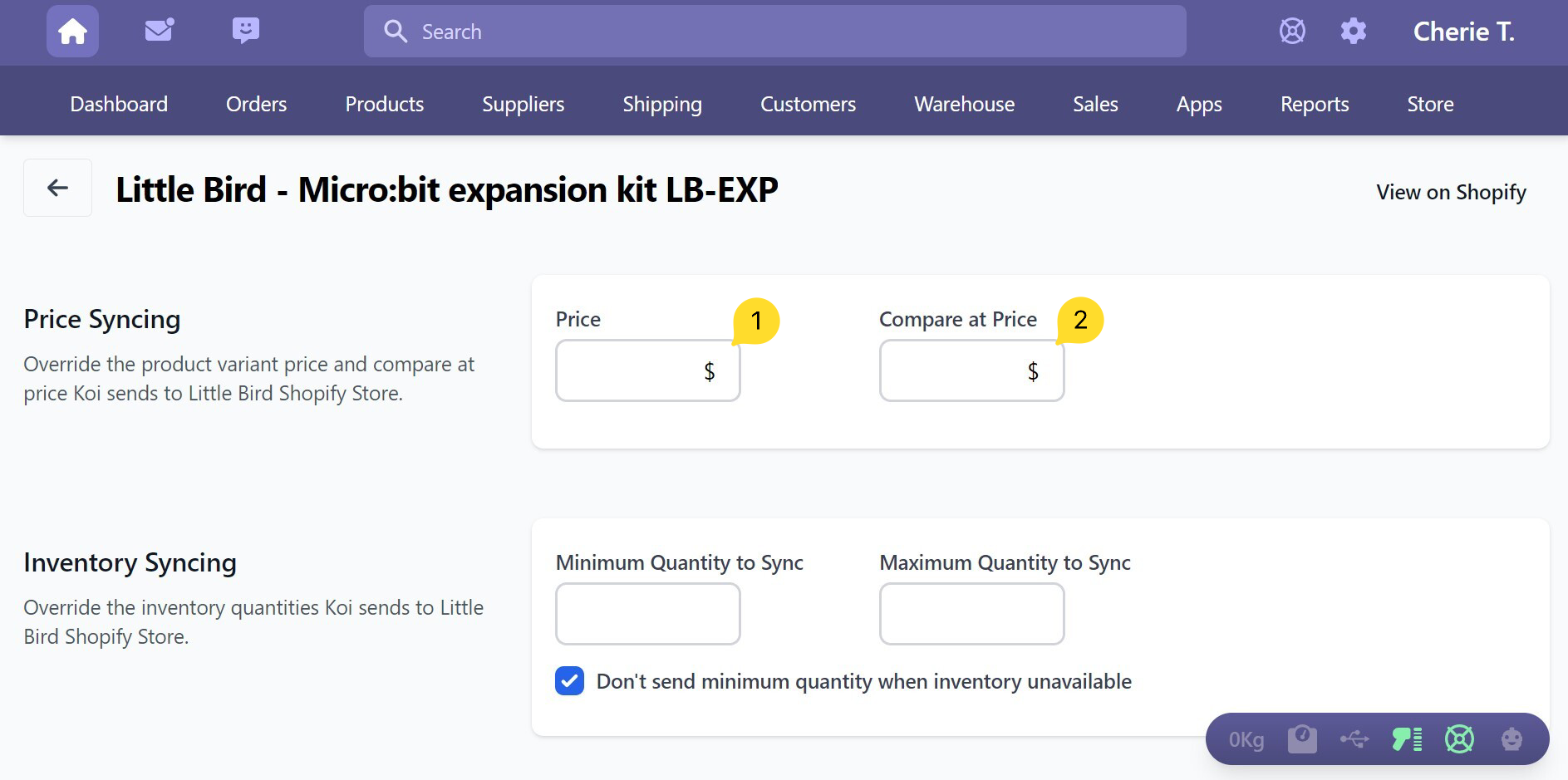Open the Products menu

pyautogui.click(x=384, y=104)
